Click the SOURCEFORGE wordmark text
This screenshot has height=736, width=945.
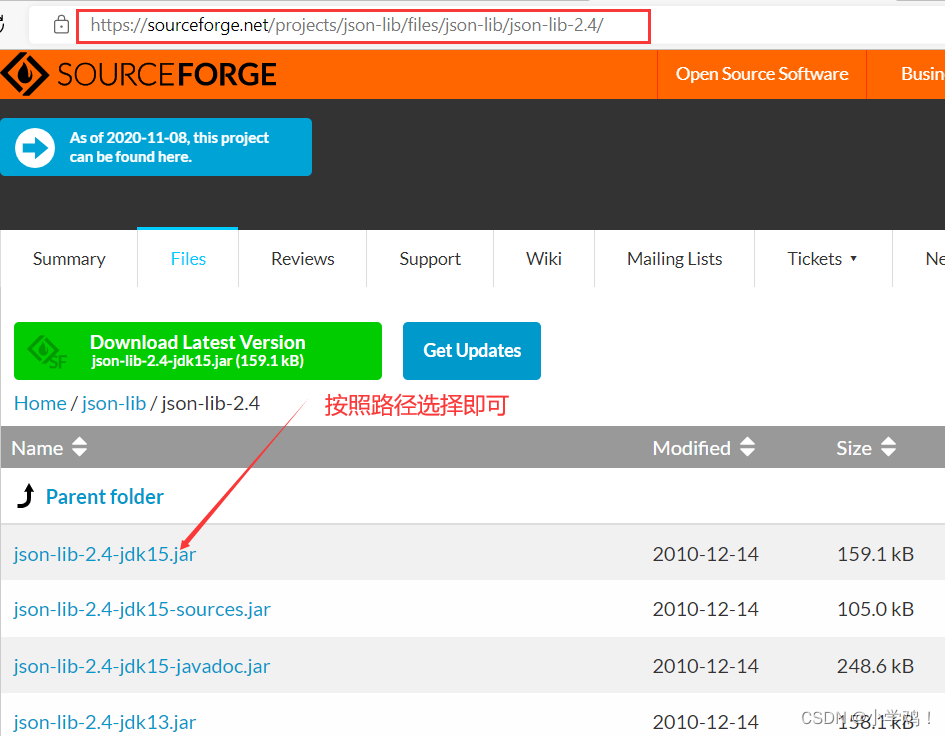coord(167,75)
